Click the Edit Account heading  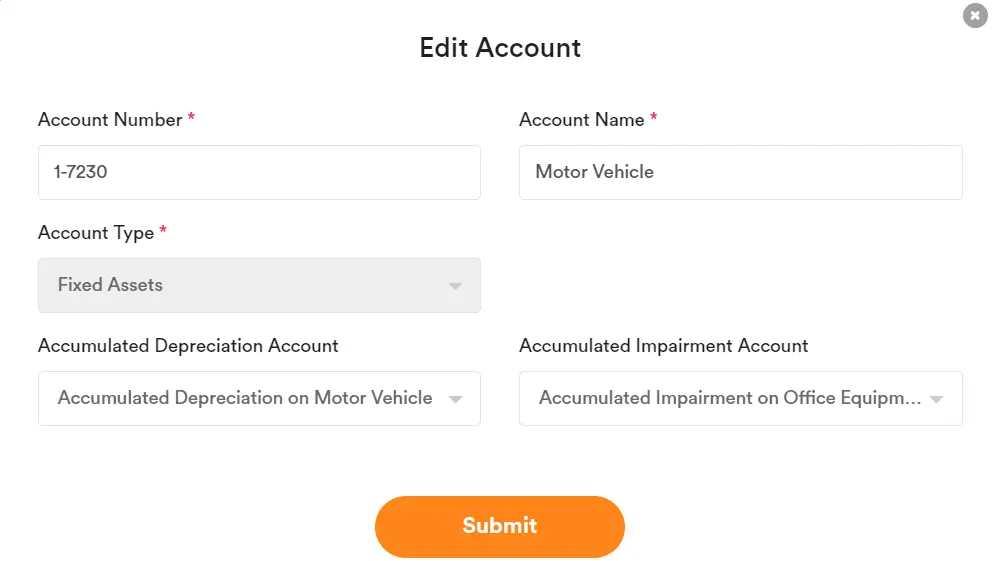[500, 48]
